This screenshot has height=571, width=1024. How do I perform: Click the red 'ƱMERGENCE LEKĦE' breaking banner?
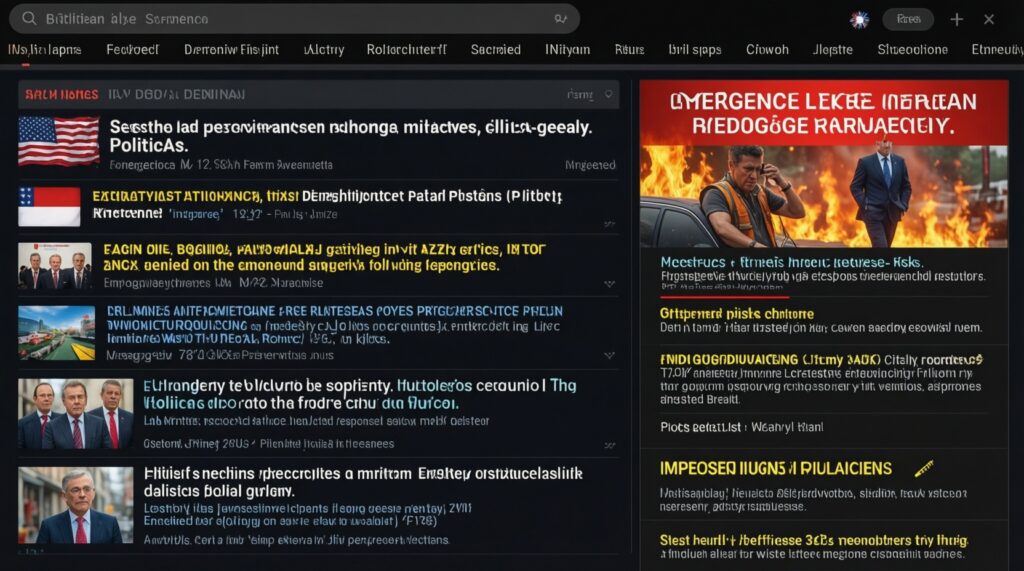click(824, 113)
